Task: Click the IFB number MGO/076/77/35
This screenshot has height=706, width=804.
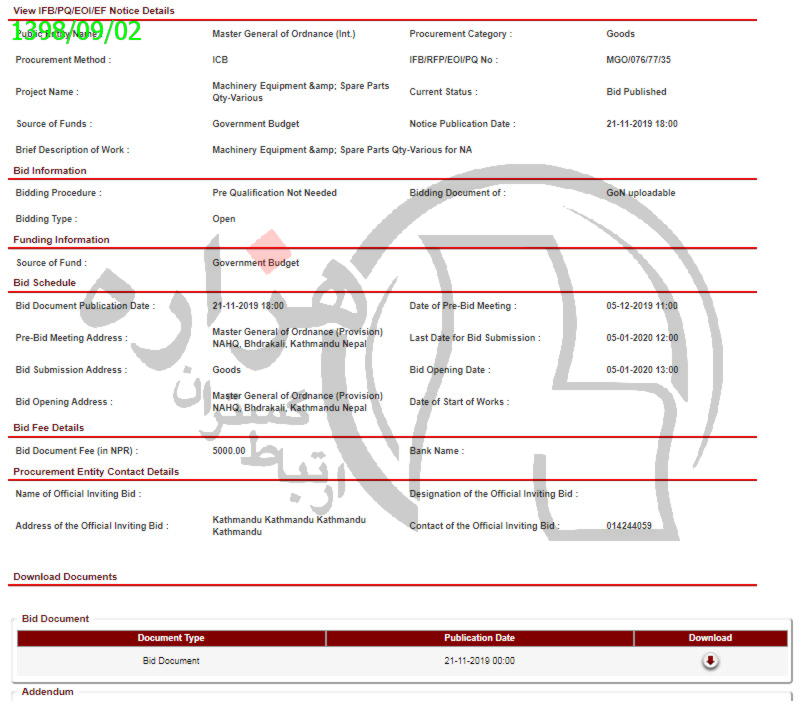Action: (639, 60)
